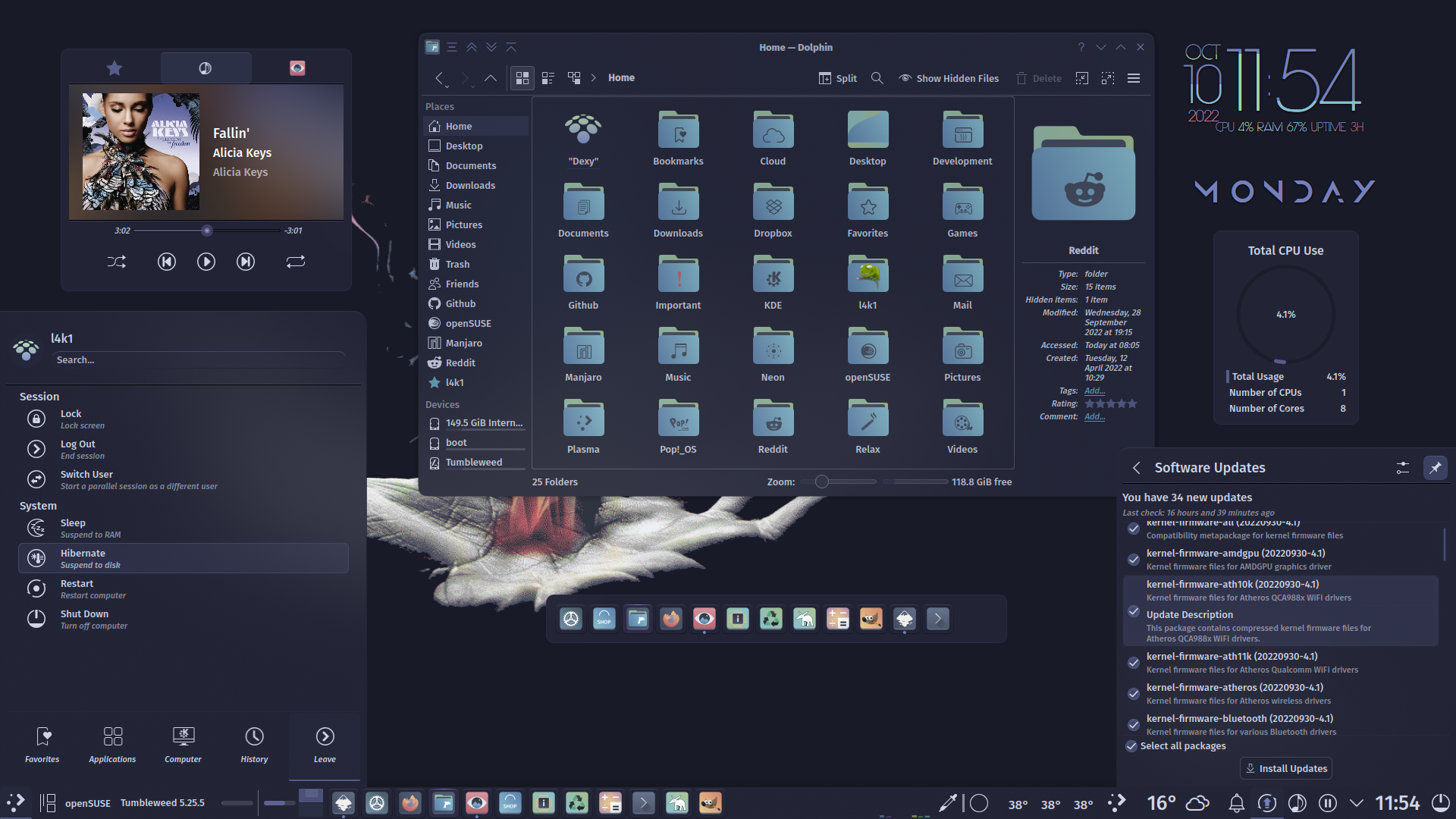
Task: Play the song Fallin' by Alicia Keys
Action: [x=206, y=262]
